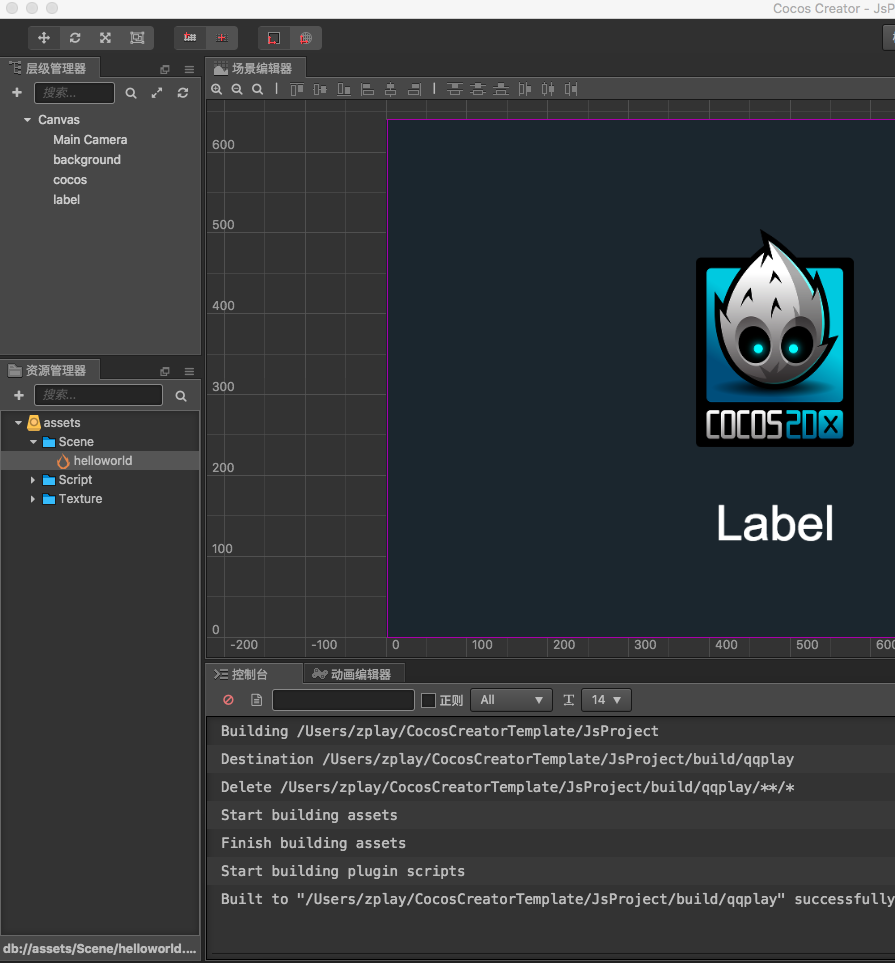Select background node in hierarchy

[x=87, y=160]
